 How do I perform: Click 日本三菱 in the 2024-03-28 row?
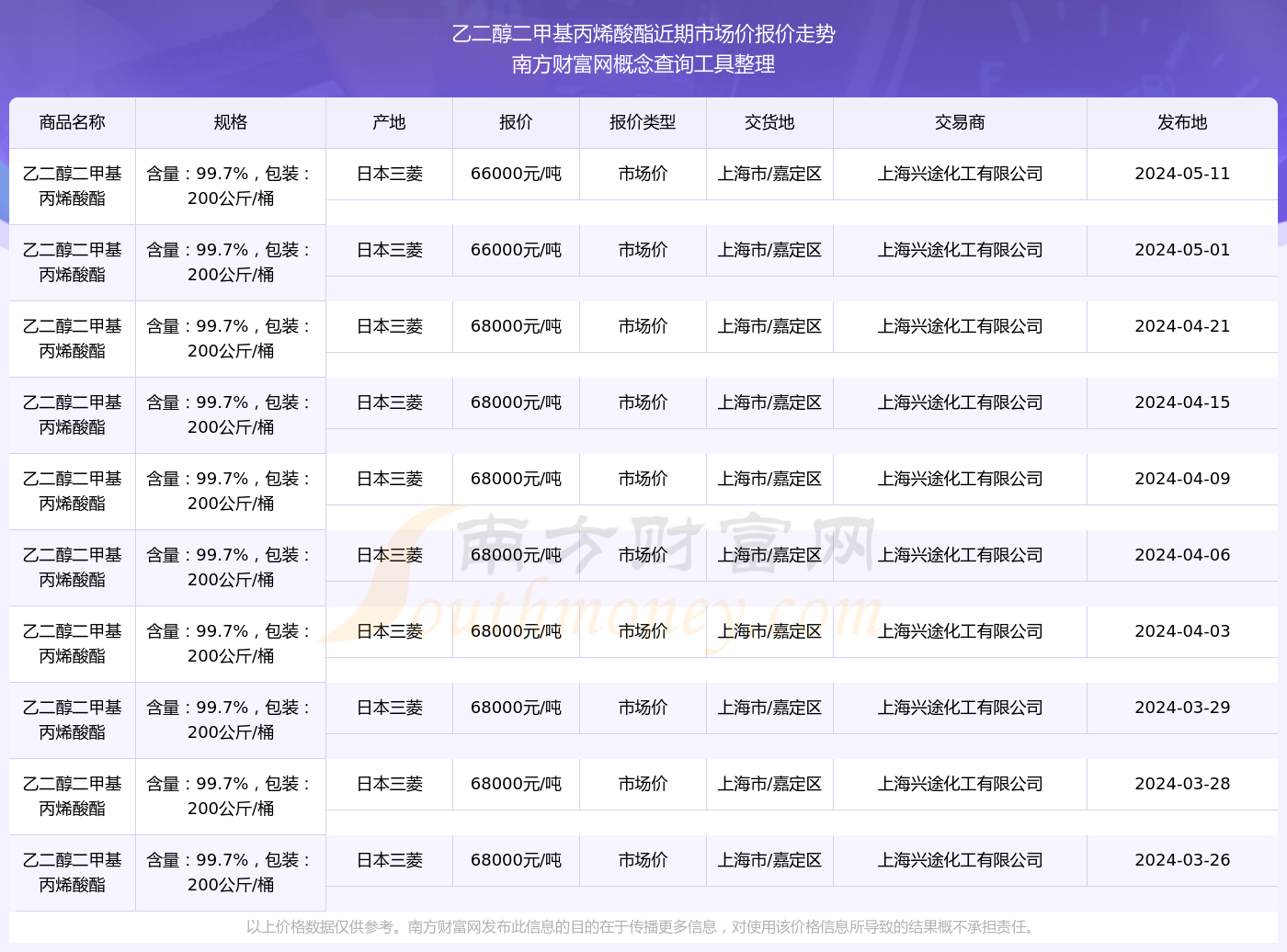pyautogui.click(x=389, y=784)
